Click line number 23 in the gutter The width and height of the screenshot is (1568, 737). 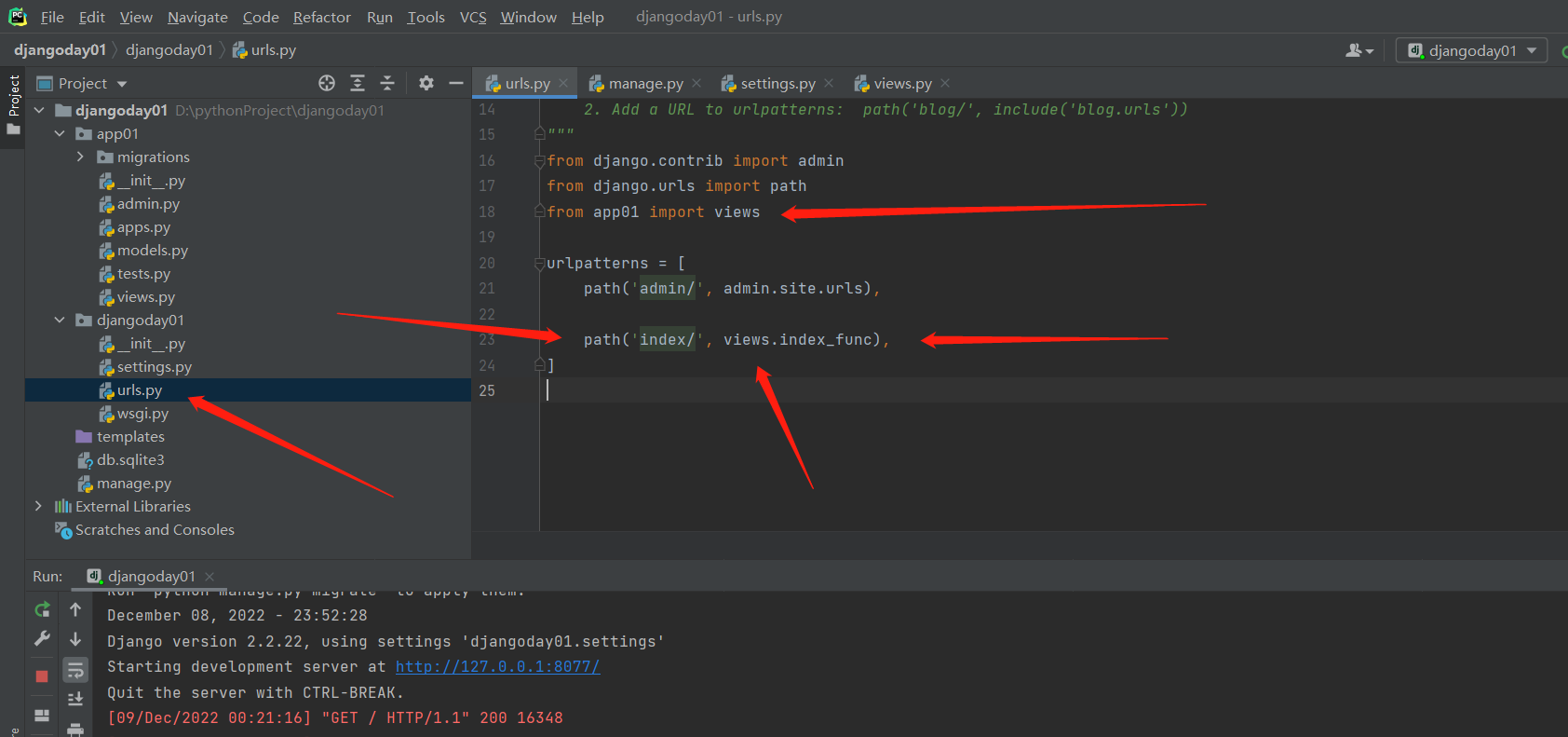pos(487,340)
